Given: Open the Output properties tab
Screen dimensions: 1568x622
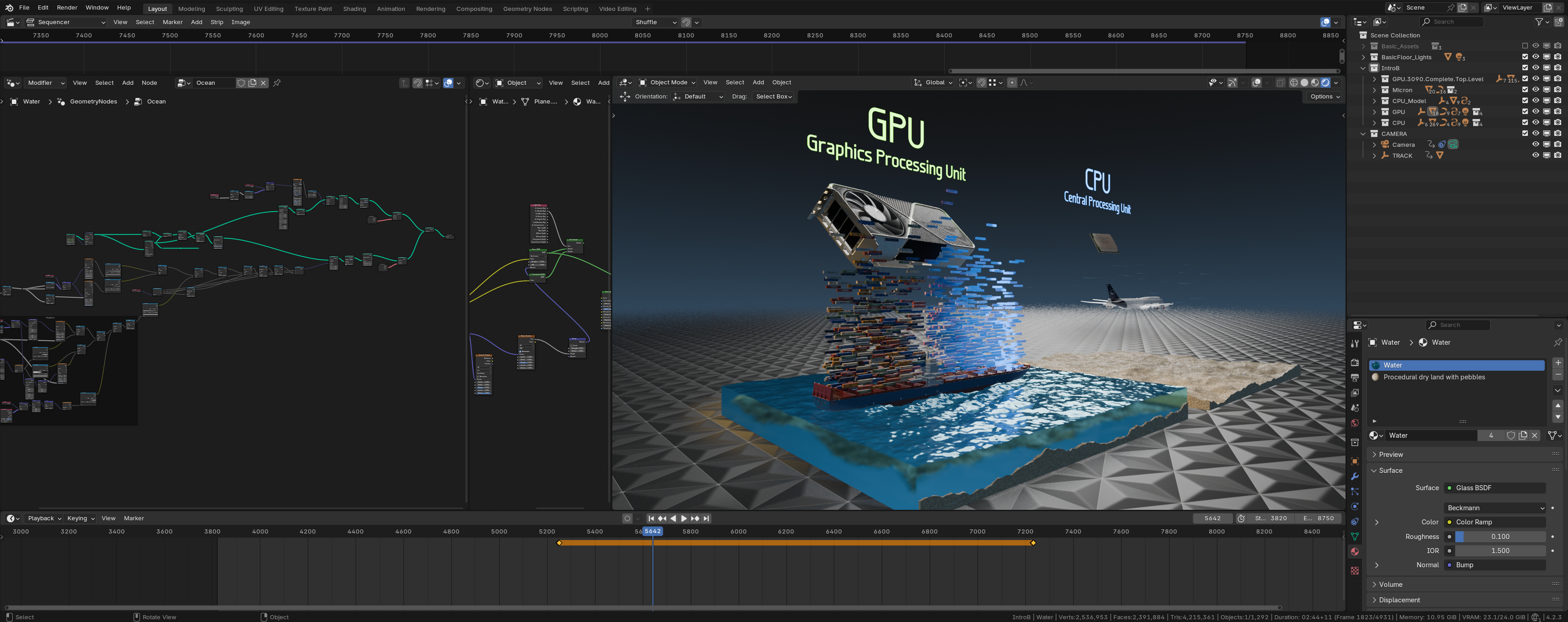Looking at the screenshot, I should pyautogui.click(x=1354, y=377).
